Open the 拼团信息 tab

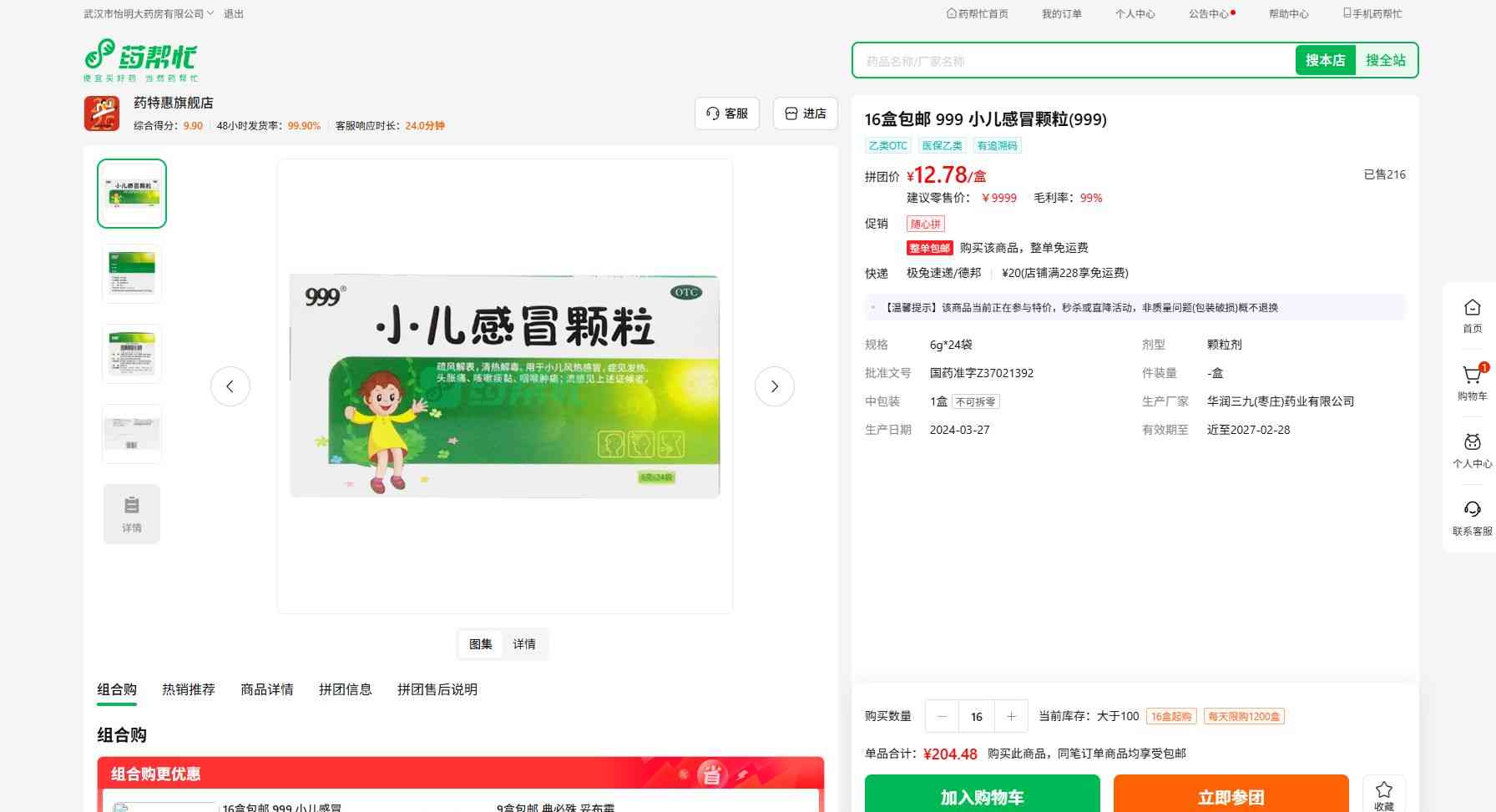pyautogui.click(x=346, y=689)
